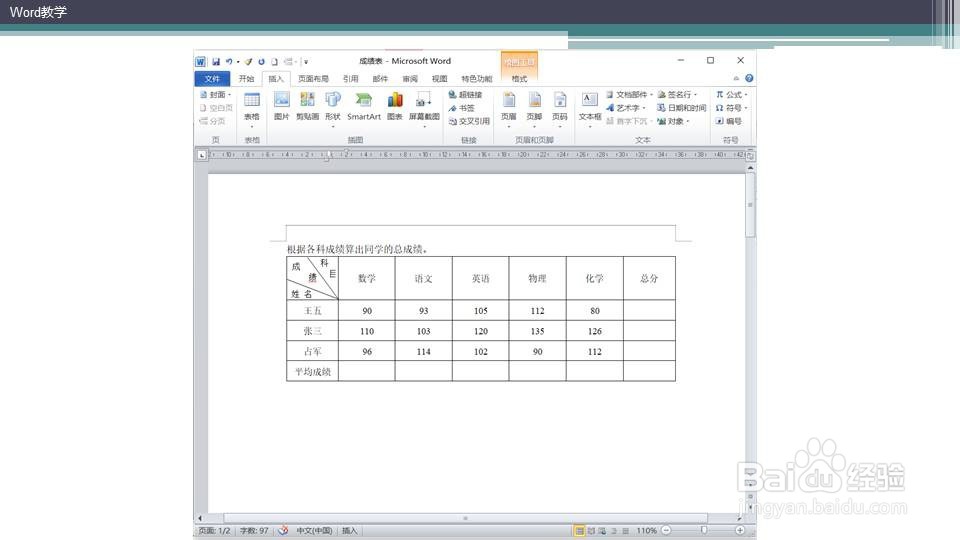Screen dimensions: 960x540
Task: Open the dropdown arrow next to Undo
Action: coord(238,62)
